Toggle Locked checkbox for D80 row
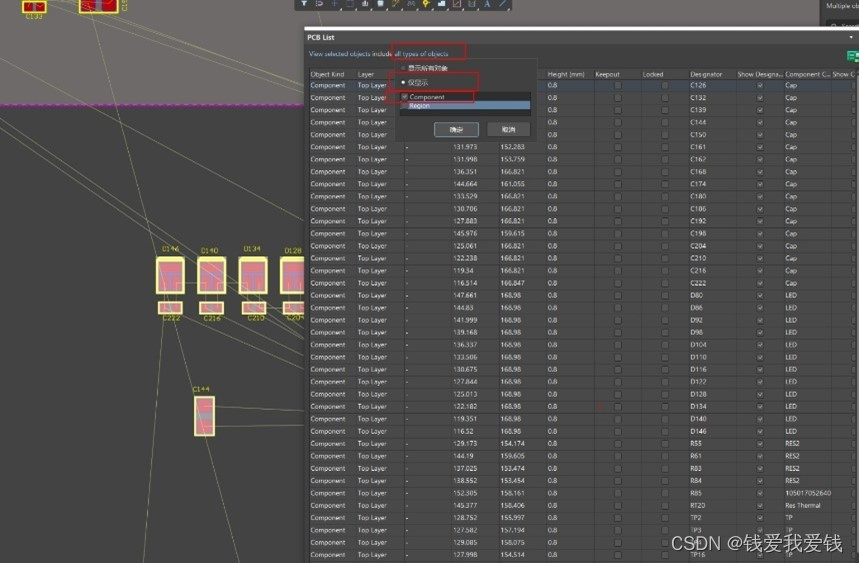The width and height of the screenshot is (859, 563). point(665,296)
